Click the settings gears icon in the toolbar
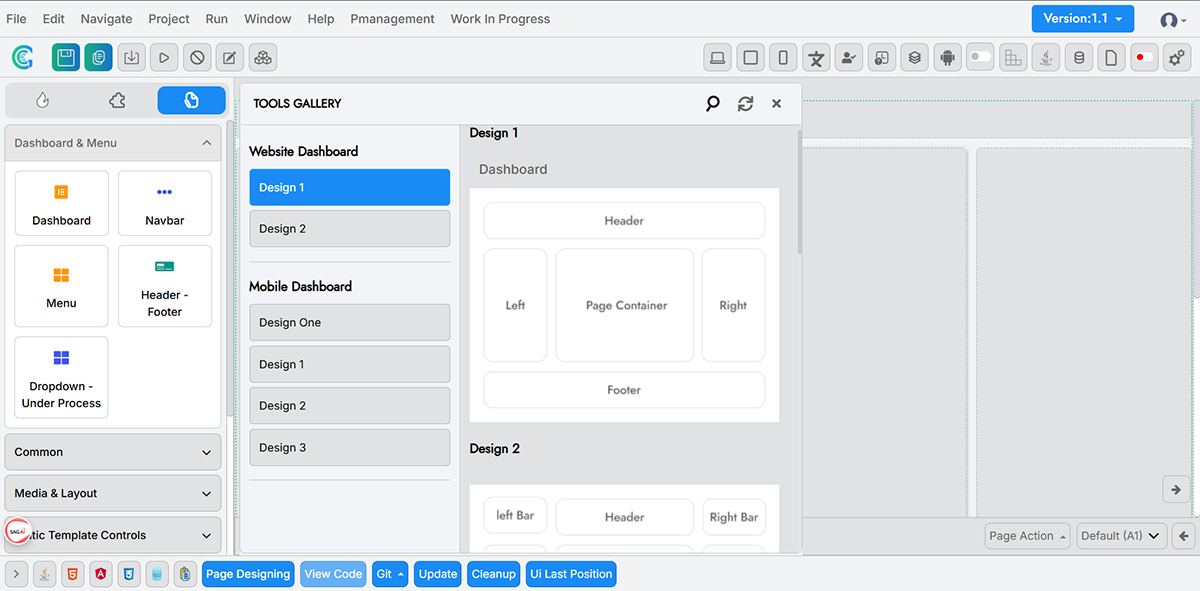 (x=1177, y=57)
